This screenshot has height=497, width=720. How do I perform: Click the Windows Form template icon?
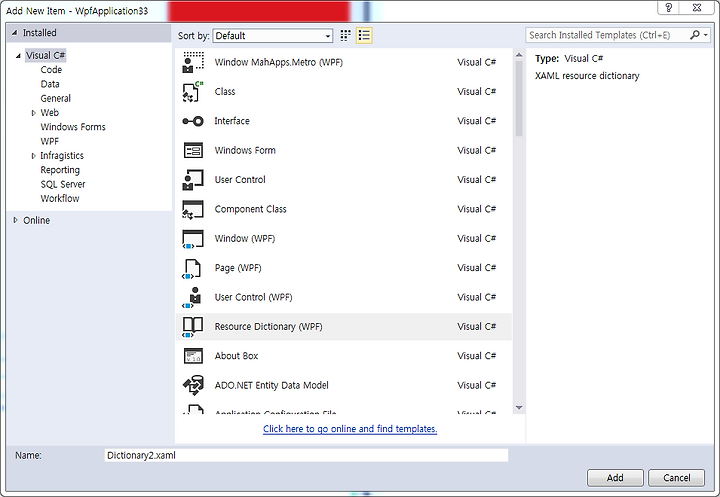point(193,150)
